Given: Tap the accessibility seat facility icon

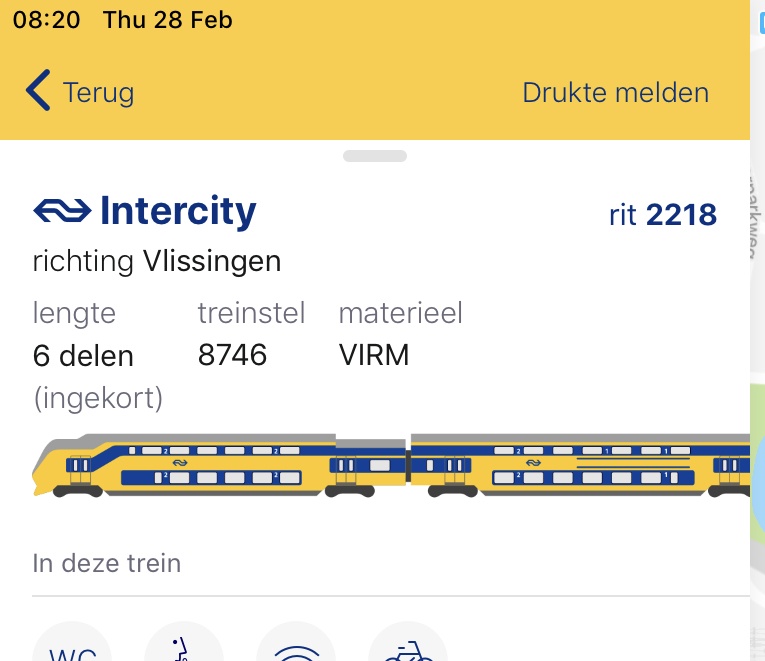Looking at the screenshot, I should [184, 645].
